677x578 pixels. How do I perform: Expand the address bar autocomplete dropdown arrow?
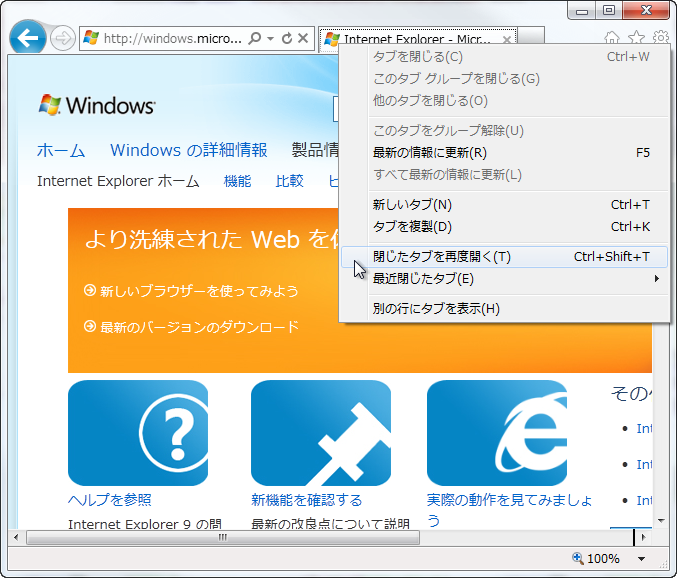coord(270,39)
